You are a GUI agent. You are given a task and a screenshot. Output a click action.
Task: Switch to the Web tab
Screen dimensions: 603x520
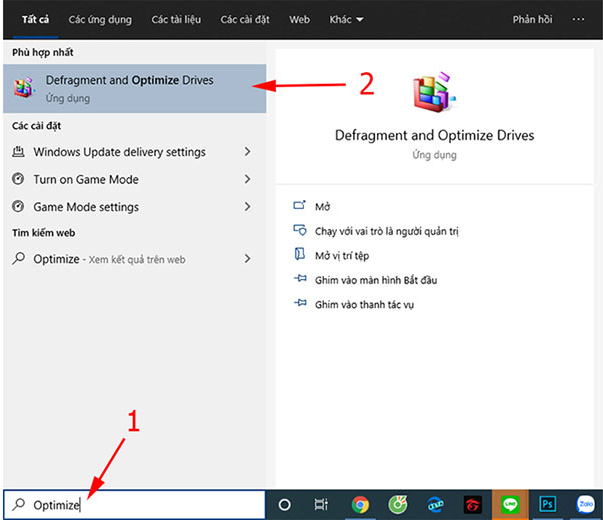pos(299,19)
